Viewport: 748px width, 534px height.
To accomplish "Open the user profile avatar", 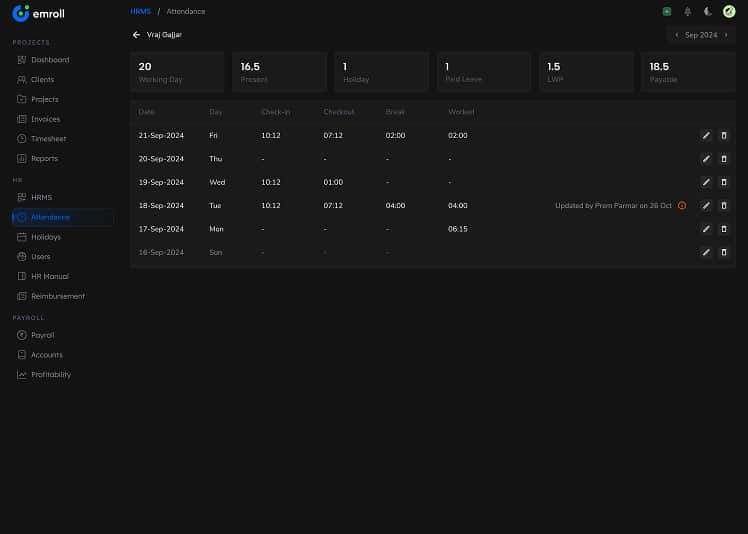I will (x=729, y=11).
